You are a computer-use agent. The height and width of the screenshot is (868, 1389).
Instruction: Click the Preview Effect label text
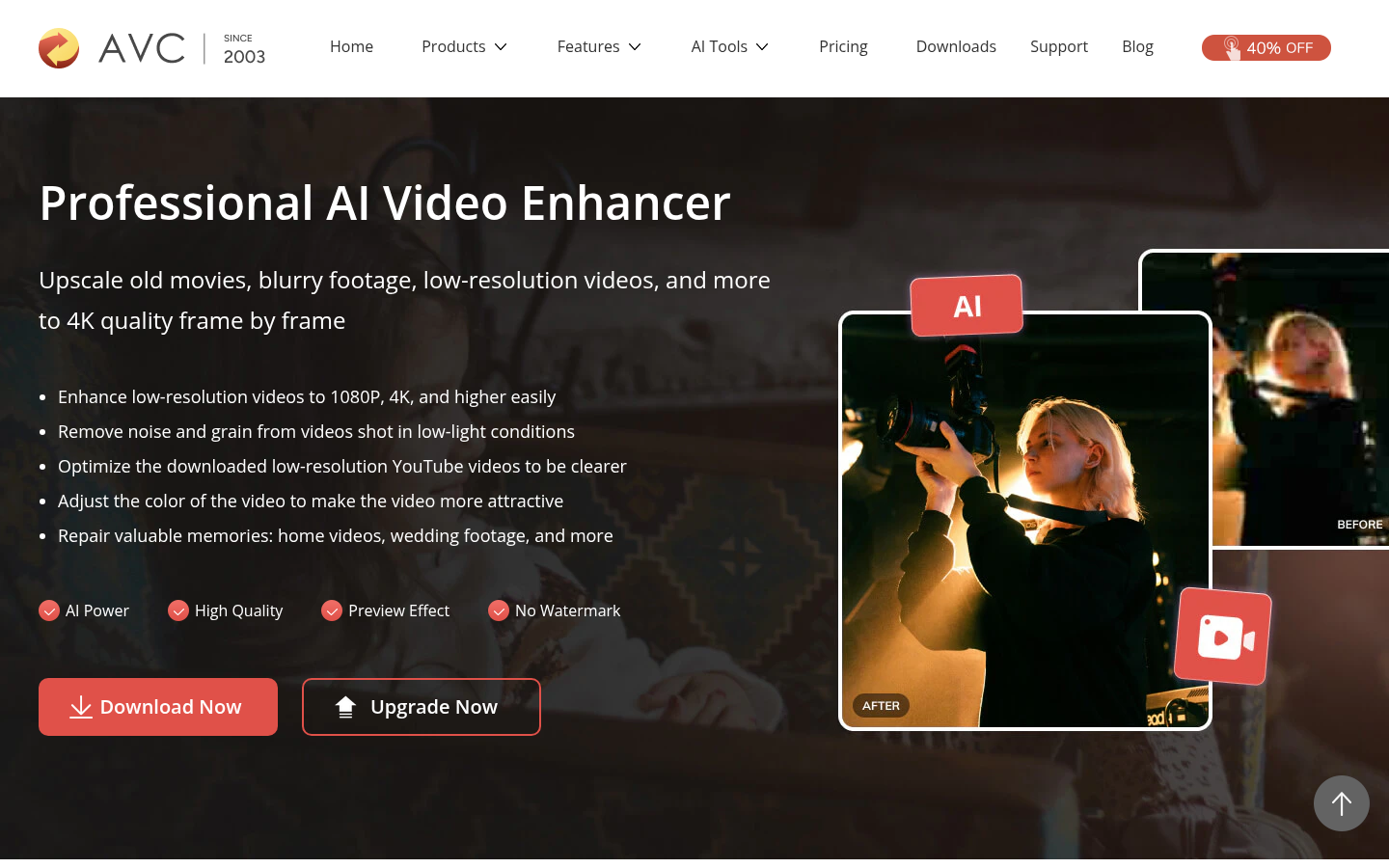(398, 610)
